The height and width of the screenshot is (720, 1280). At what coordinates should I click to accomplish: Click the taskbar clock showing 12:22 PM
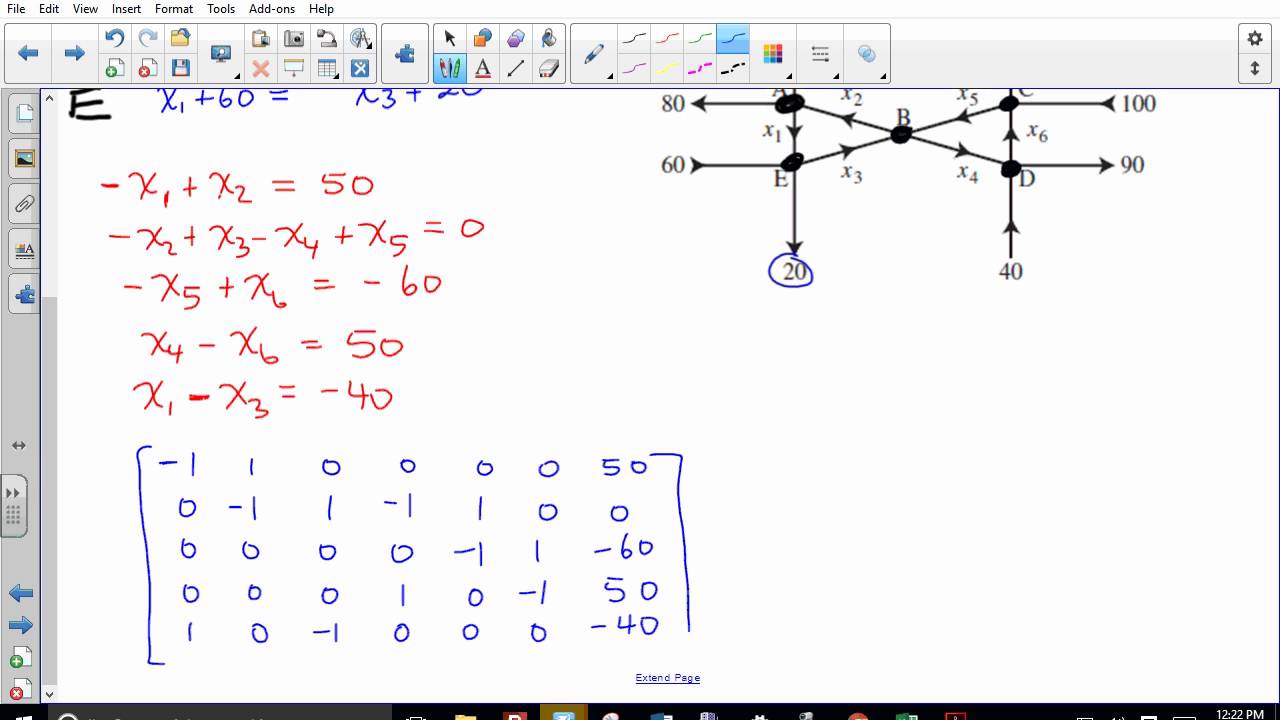click(1240, 714)
